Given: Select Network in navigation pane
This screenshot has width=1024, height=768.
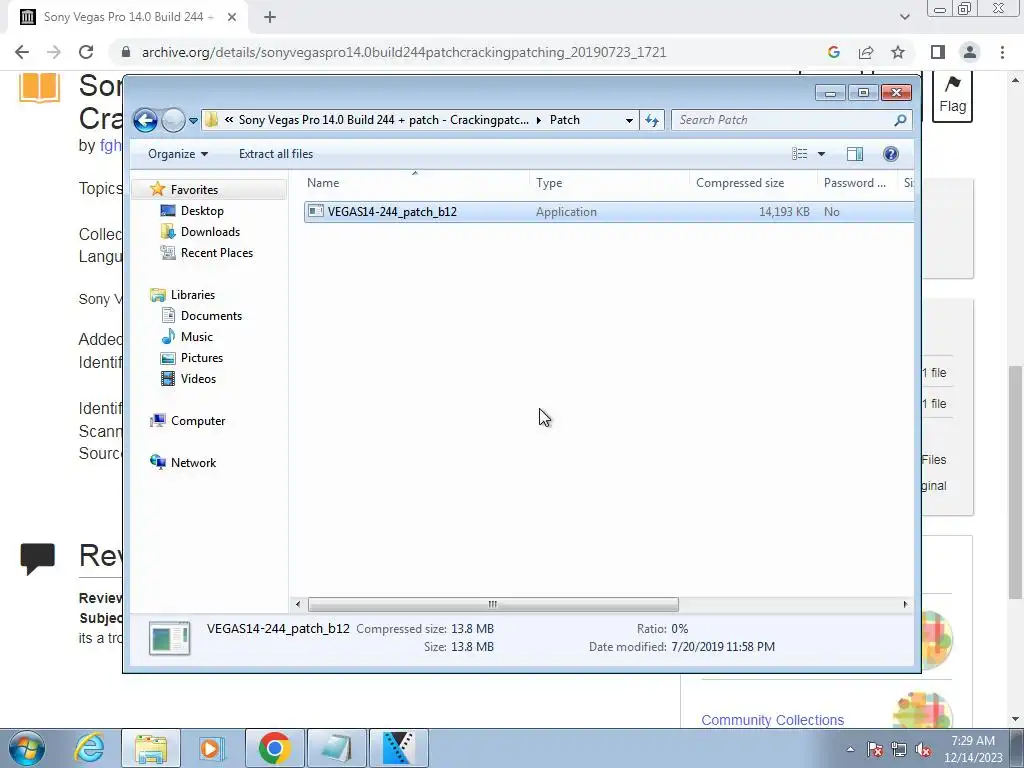Looking at the screenshot, I should 193,462.
